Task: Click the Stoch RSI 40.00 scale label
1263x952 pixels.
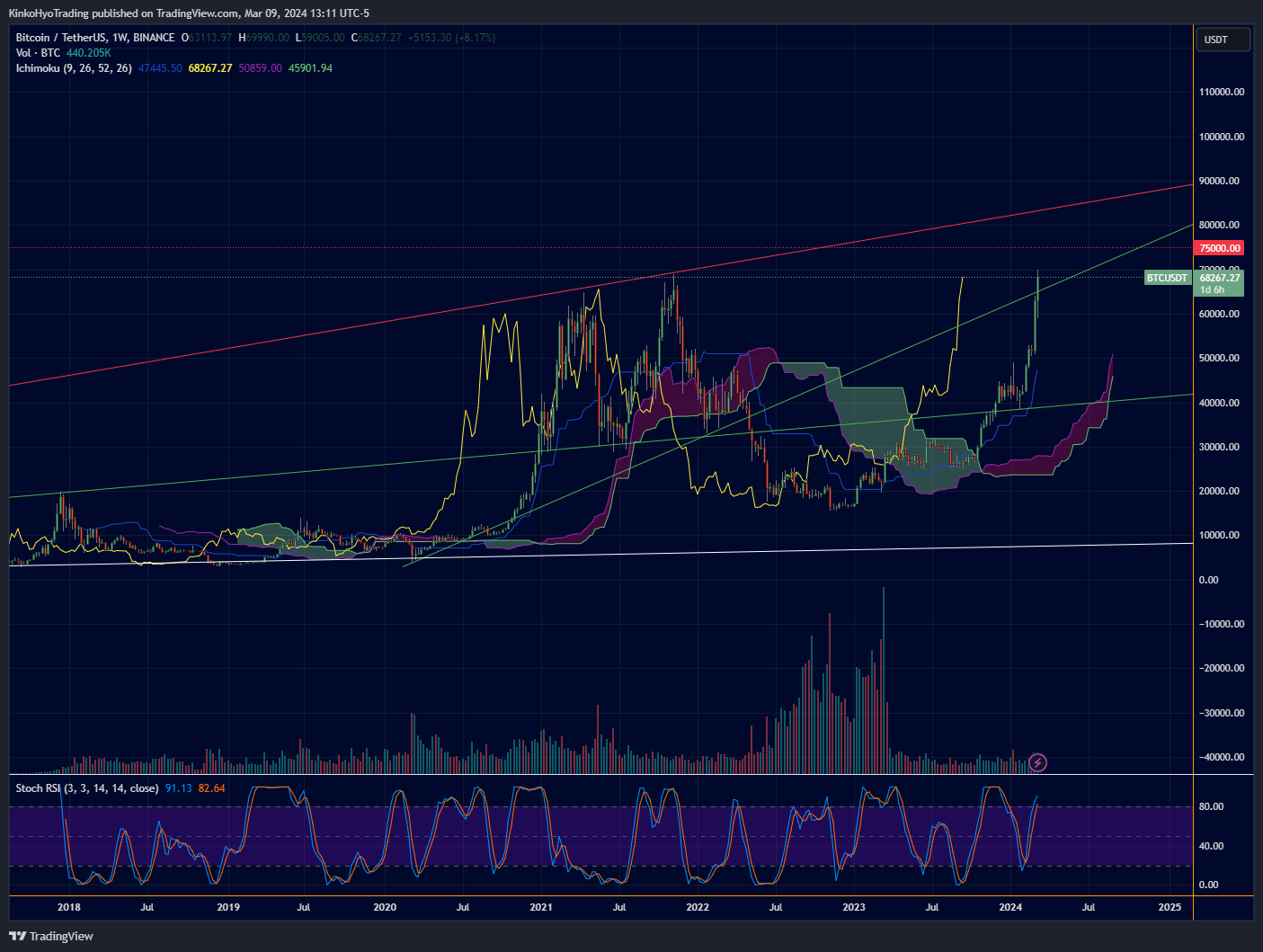Action: [x=1210, y=847]
